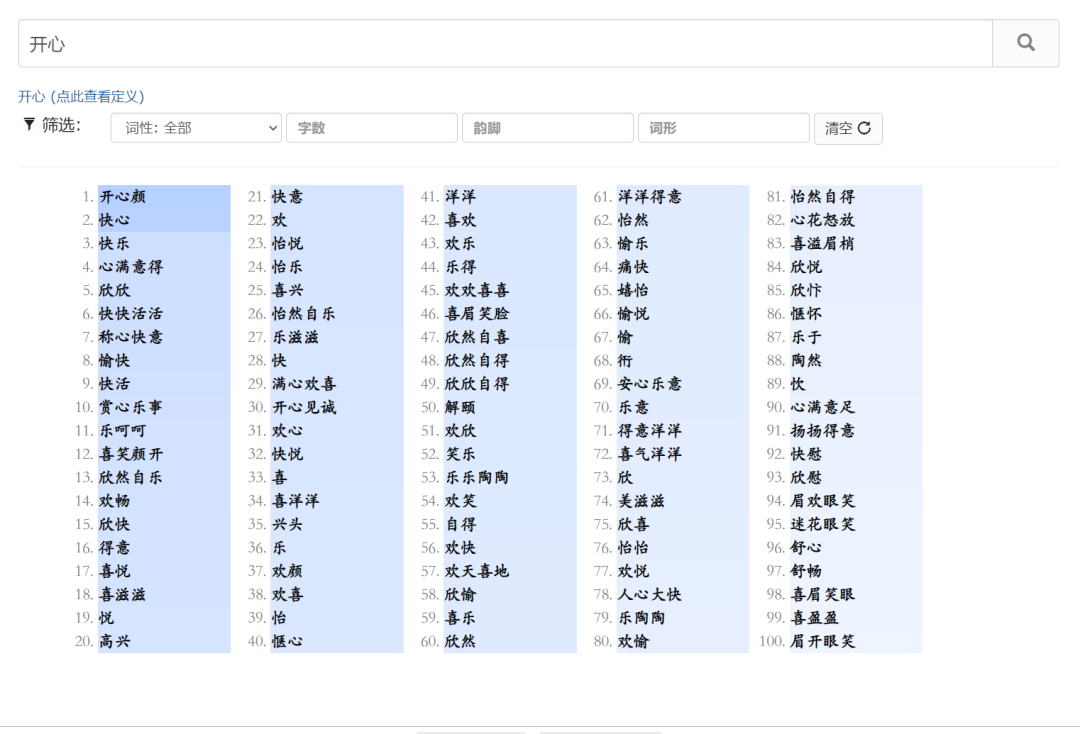Screen dimensions: 1080x734
Task: Click the 清空 reset button
Action: 848,128
